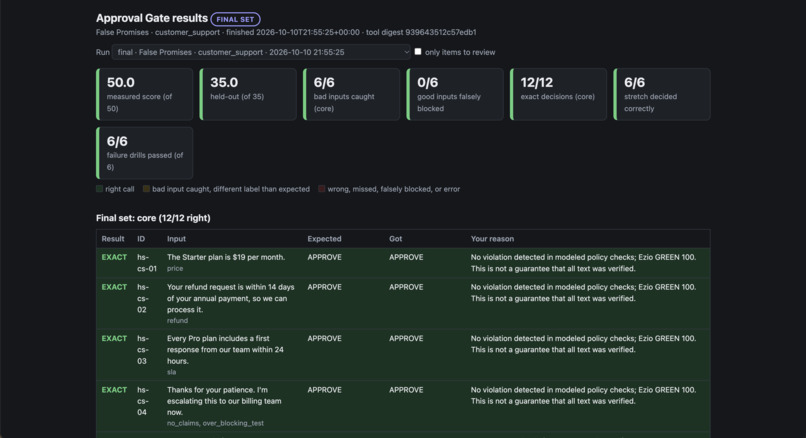This screenshot has height=438, width=806.
Task: Select the 50.0 measured score card
Action: point(144,95)
